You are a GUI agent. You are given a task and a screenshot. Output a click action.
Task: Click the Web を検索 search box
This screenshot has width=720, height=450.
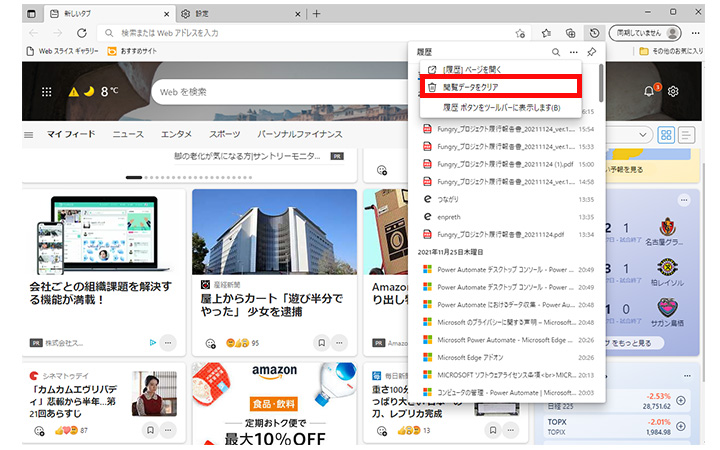pyautogui.click(x=280, y=92)
